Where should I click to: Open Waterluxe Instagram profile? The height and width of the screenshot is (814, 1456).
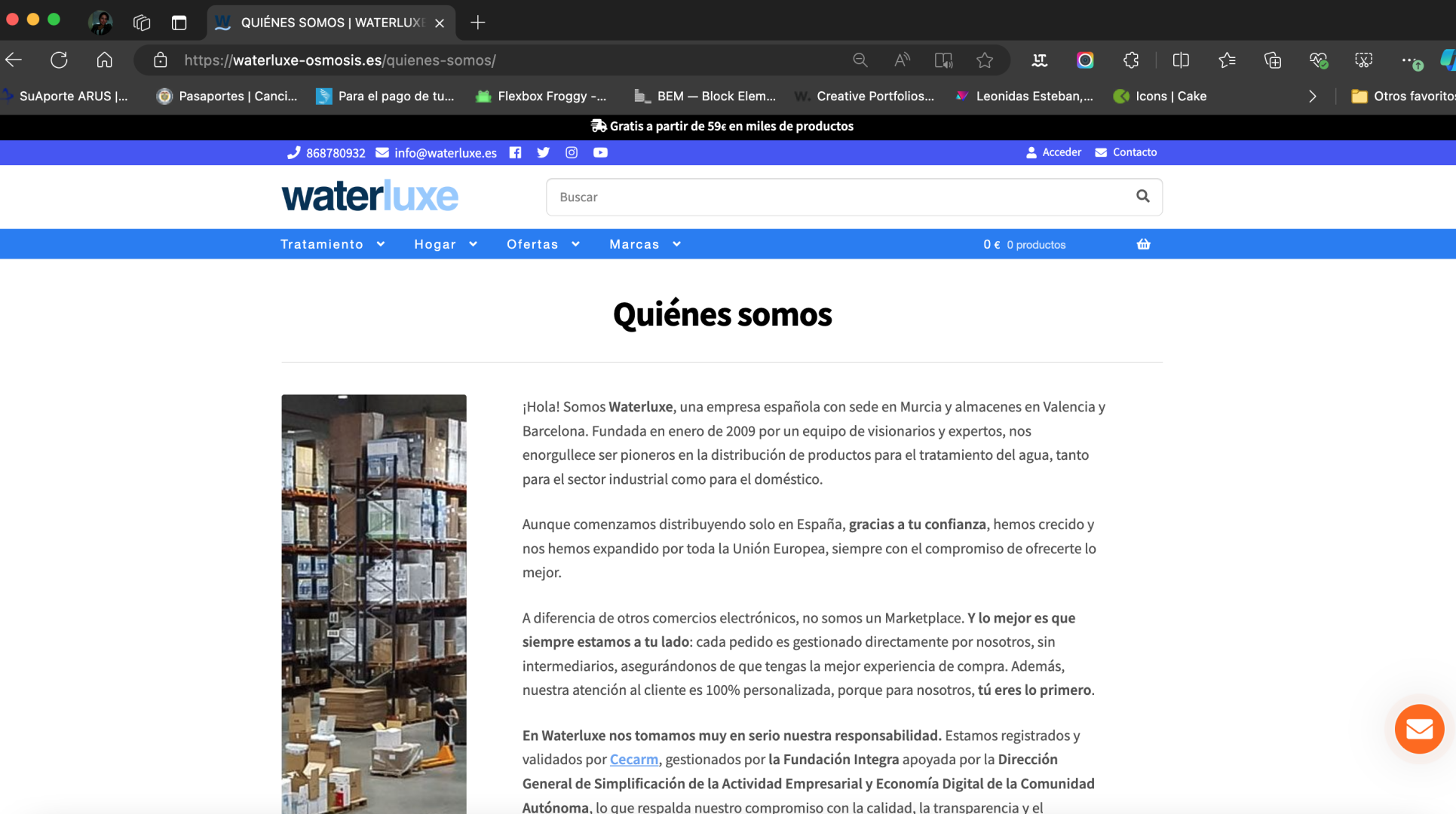572,152
